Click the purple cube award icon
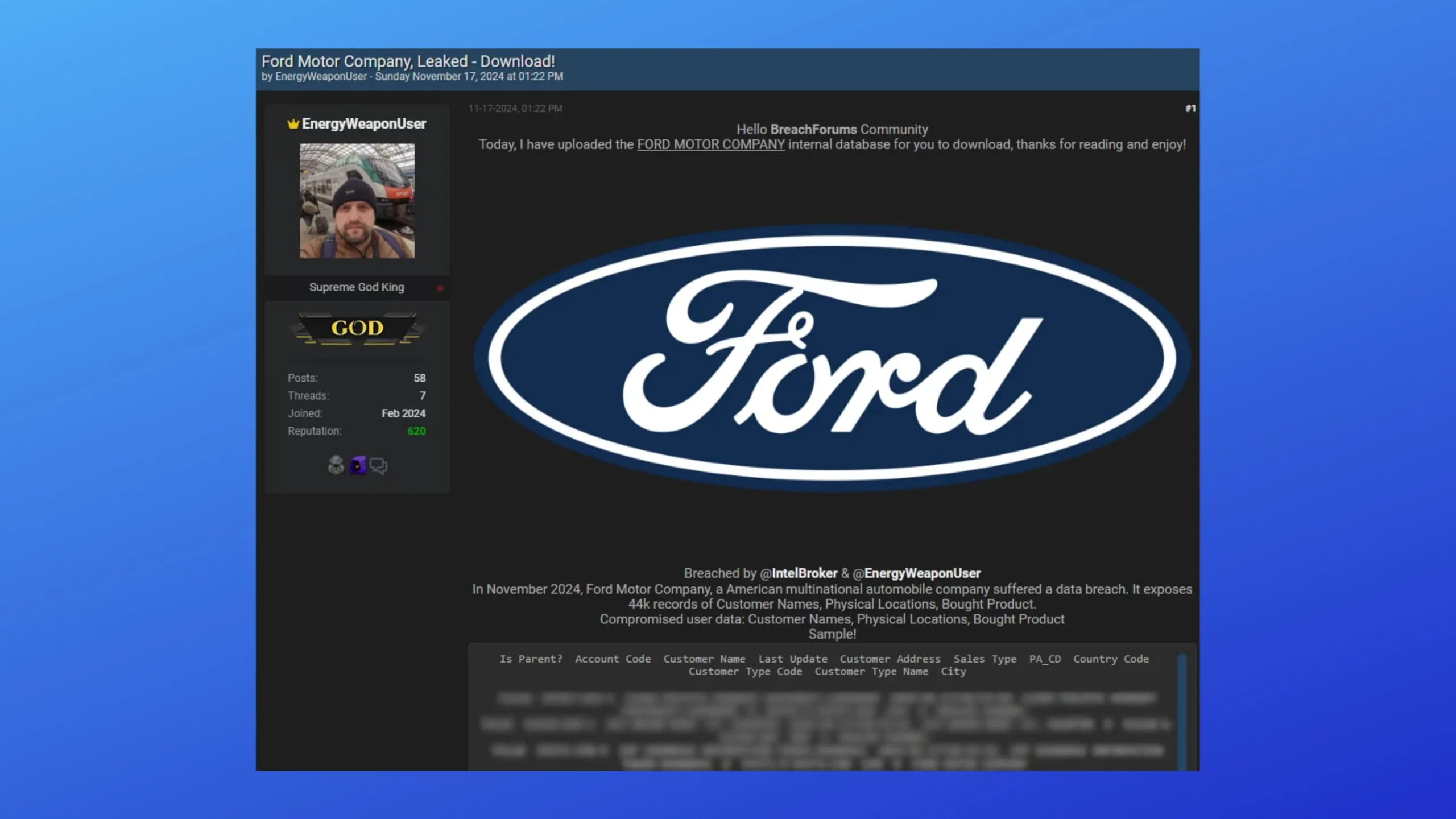Screen dimensions: 1456x819 pos(357,465)
